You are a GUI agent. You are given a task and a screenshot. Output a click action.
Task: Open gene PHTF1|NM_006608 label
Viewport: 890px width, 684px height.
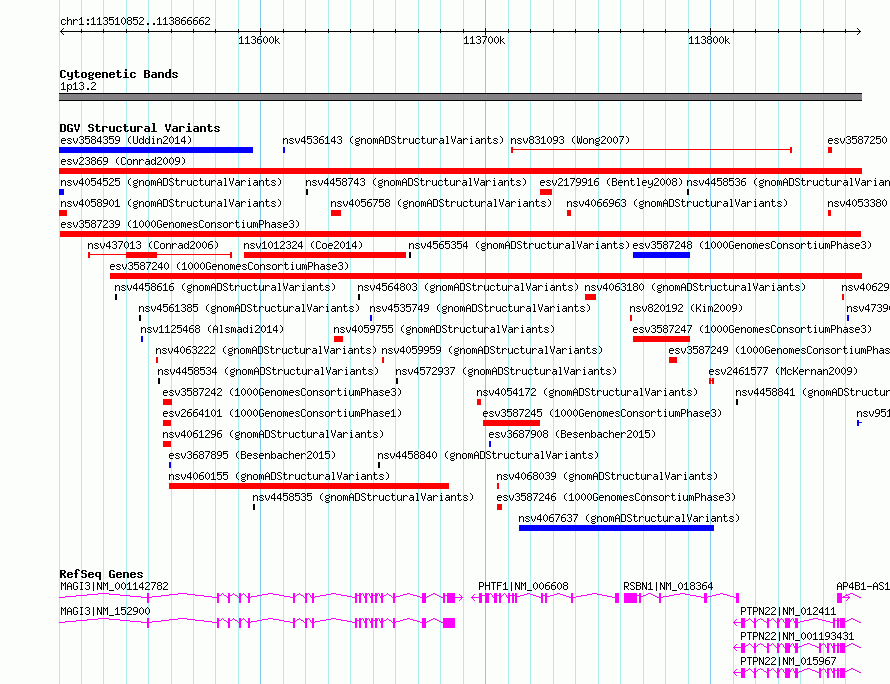point(523,586)
